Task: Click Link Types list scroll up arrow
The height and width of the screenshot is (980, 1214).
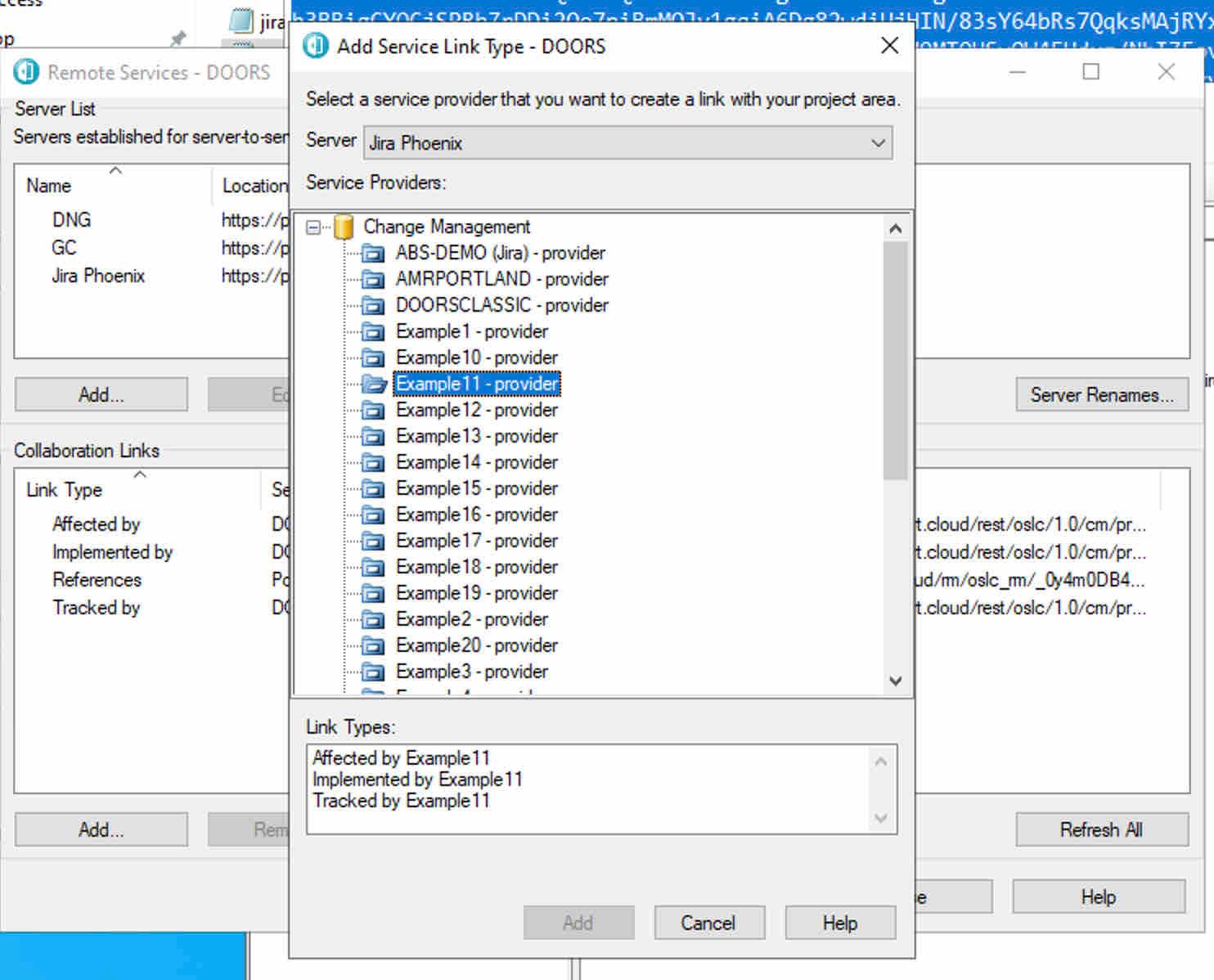Action: [x=881, y=762]
